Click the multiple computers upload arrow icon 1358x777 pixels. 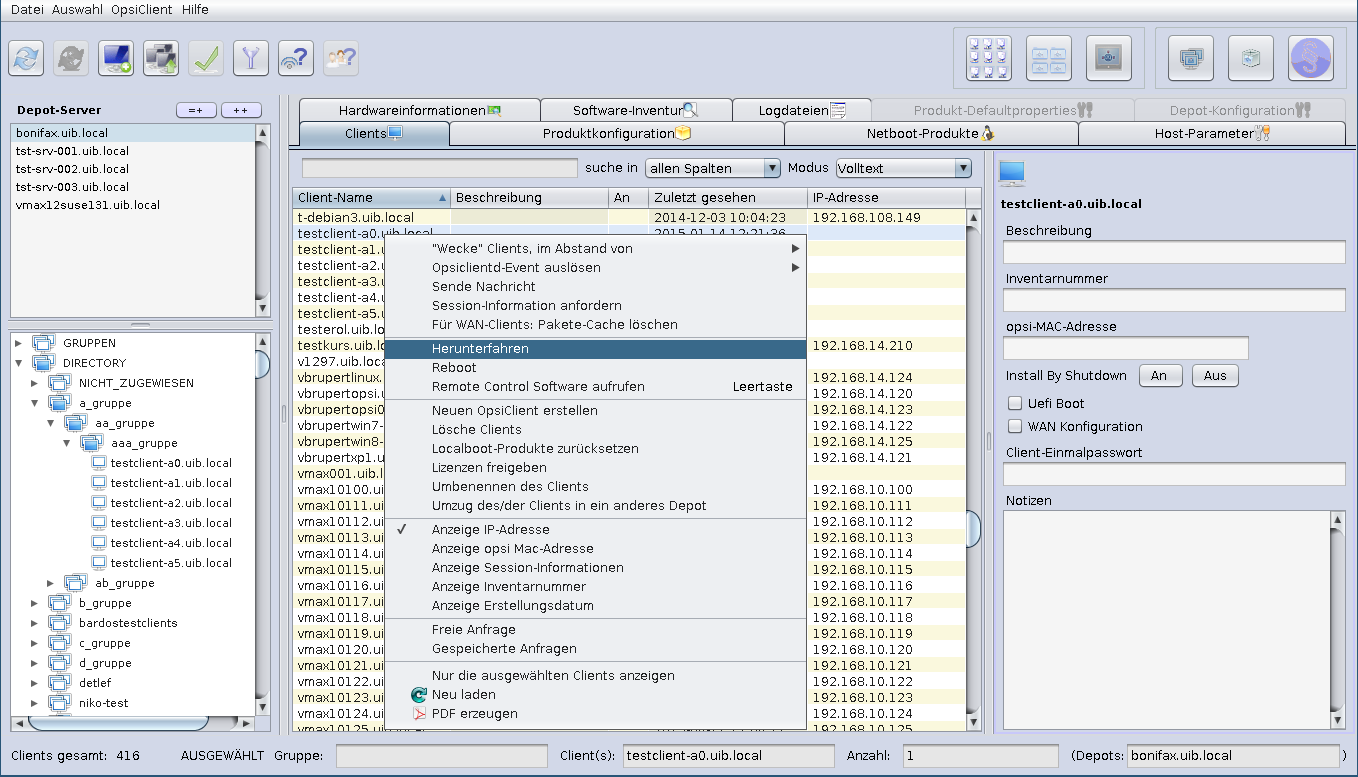(x=161, y=58)
